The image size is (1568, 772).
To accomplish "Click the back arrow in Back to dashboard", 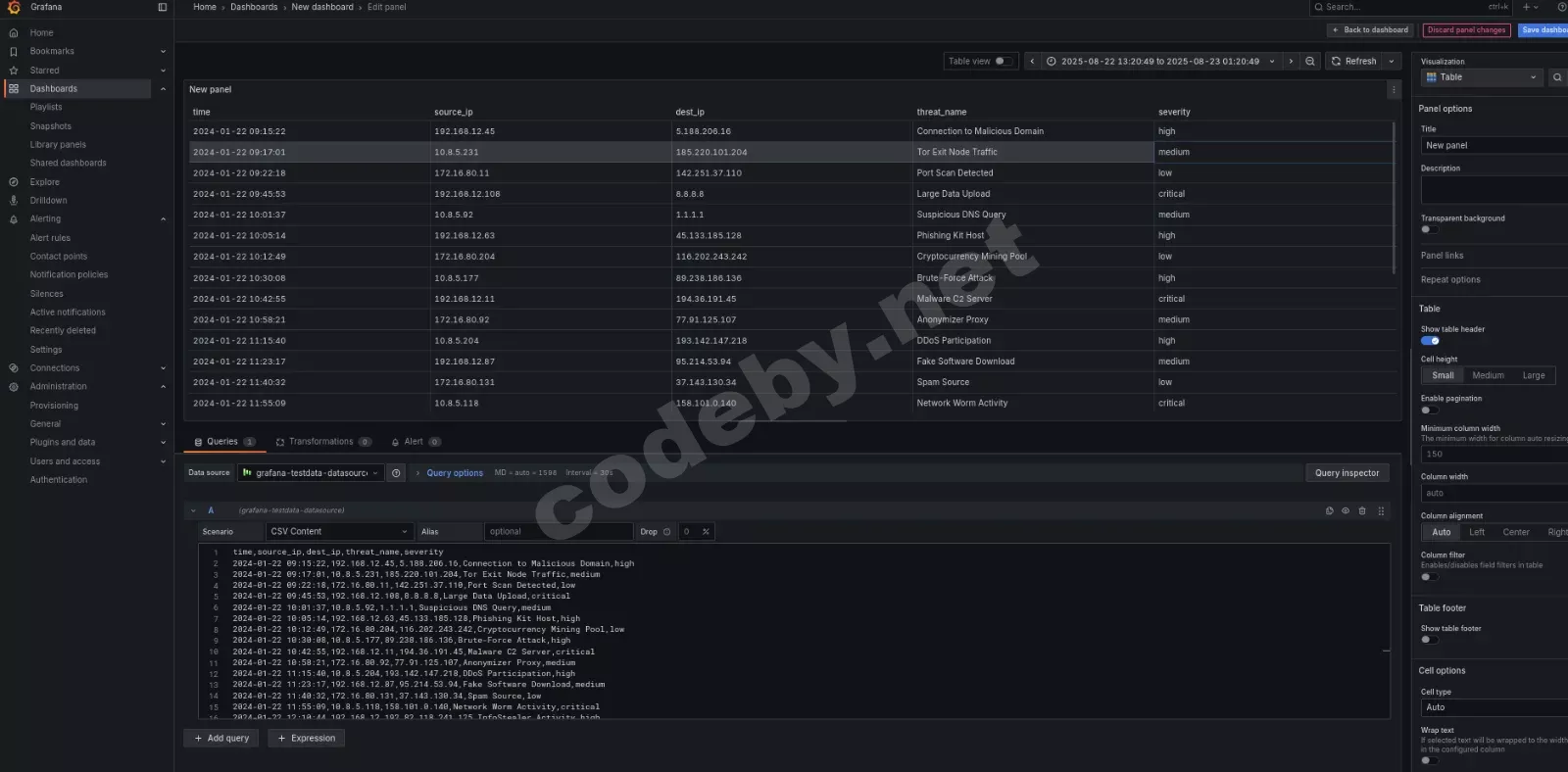I will click(x=1335, y=30).
